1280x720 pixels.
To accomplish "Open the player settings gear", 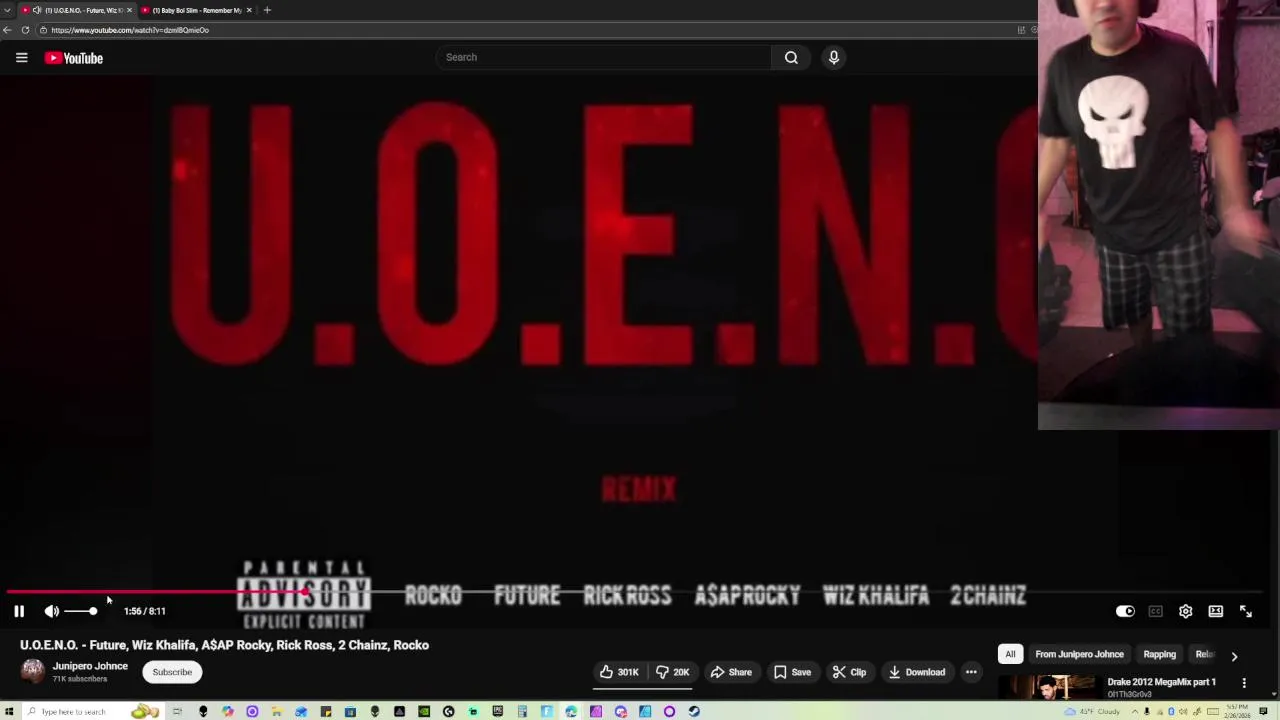I will click(x=1185, y=611).
